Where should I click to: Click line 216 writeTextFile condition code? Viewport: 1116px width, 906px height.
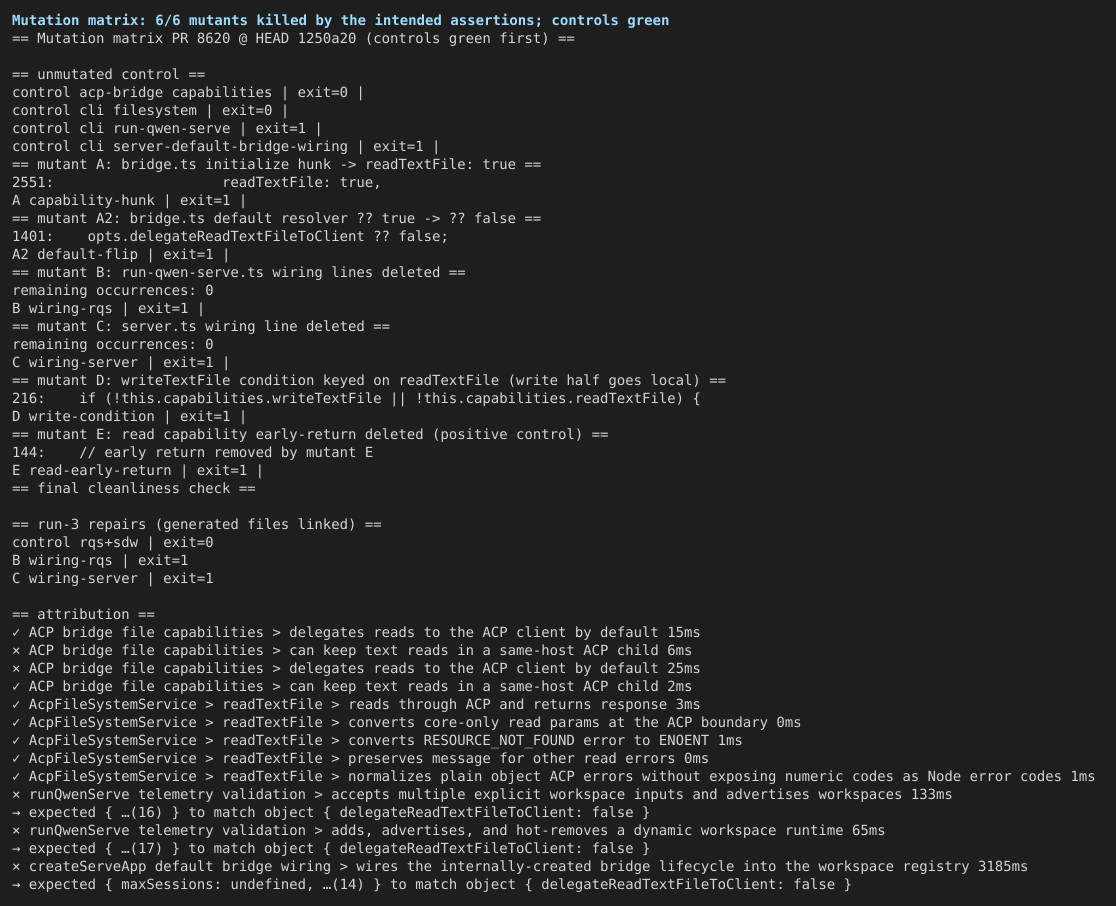(x=356, y=398)
